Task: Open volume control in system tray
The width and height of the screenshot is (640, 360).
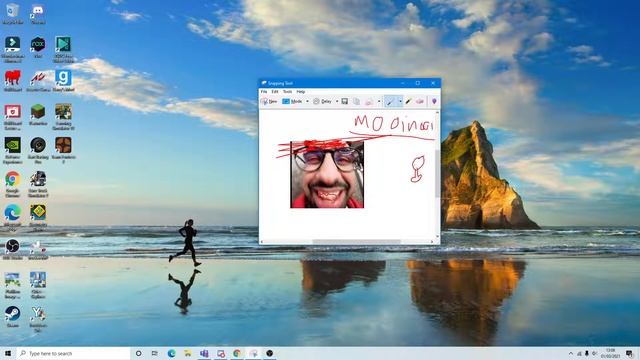Action: point(595,353)
